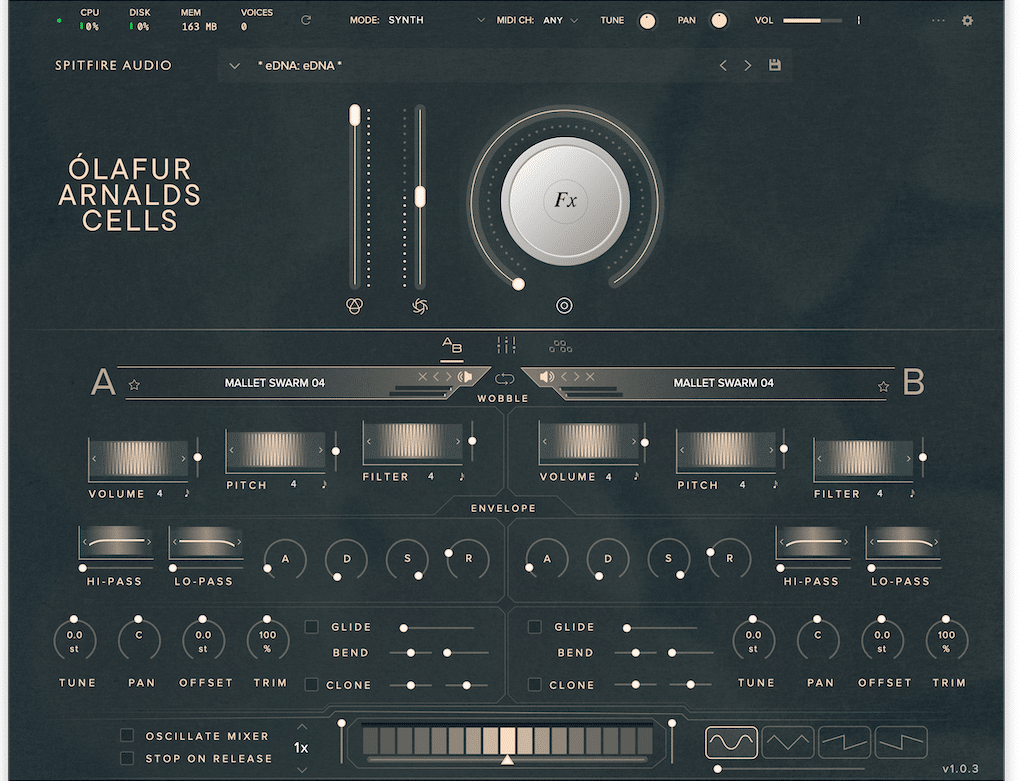Go to the previous preset
This screenshot has width=1024, height=781.
click(x=723, y=65)
